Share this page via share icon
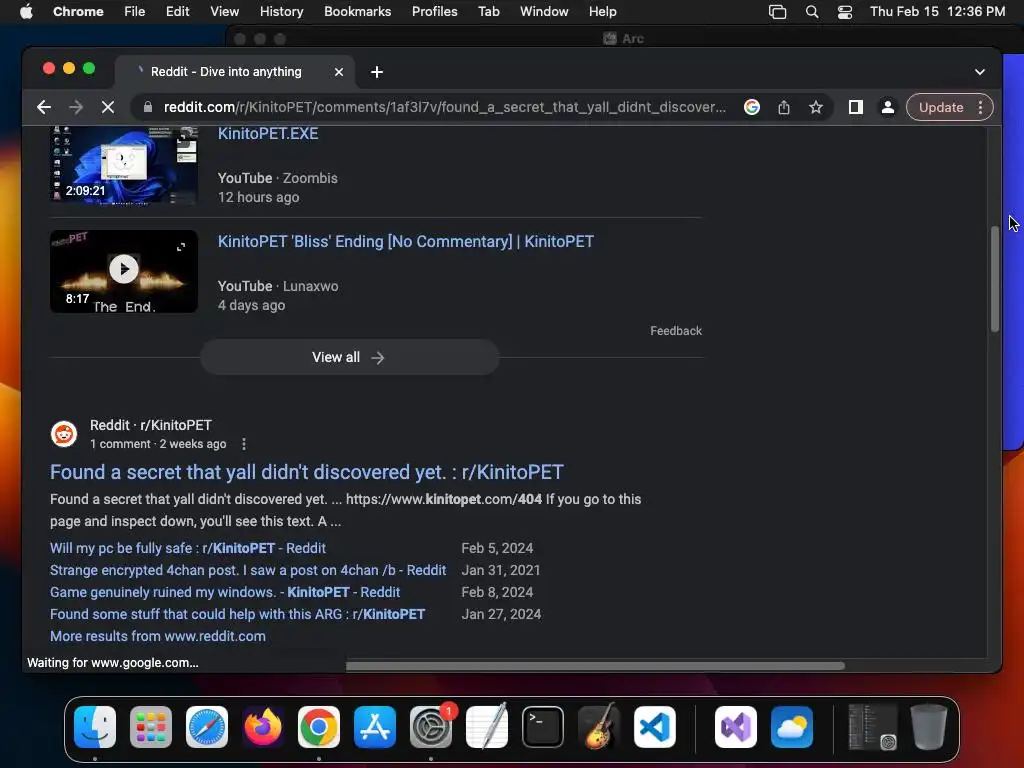 point(784,107)
